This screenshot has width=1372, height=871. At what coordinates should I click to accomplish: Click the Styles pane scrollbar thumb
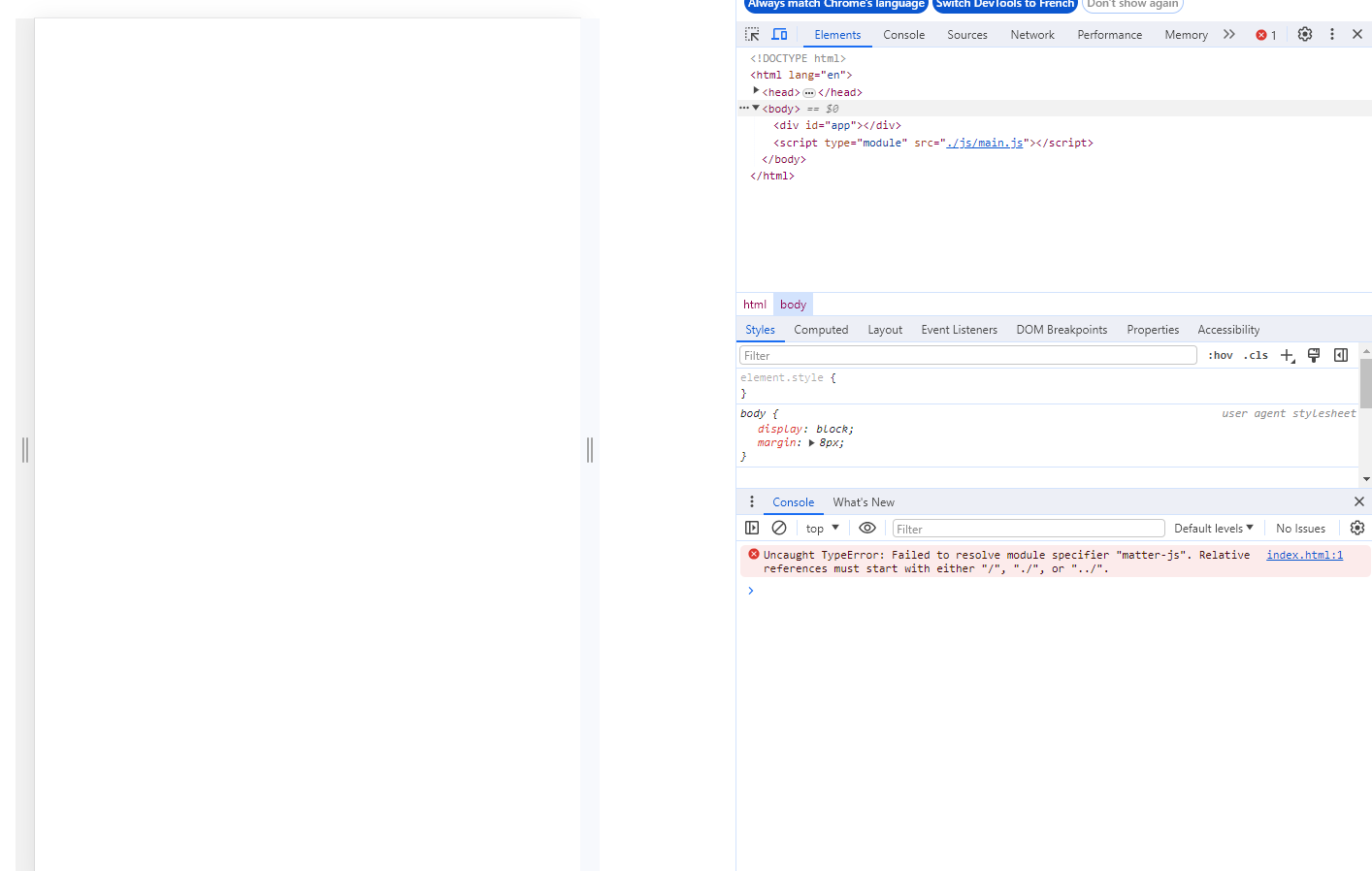[x=1366, y=383]
